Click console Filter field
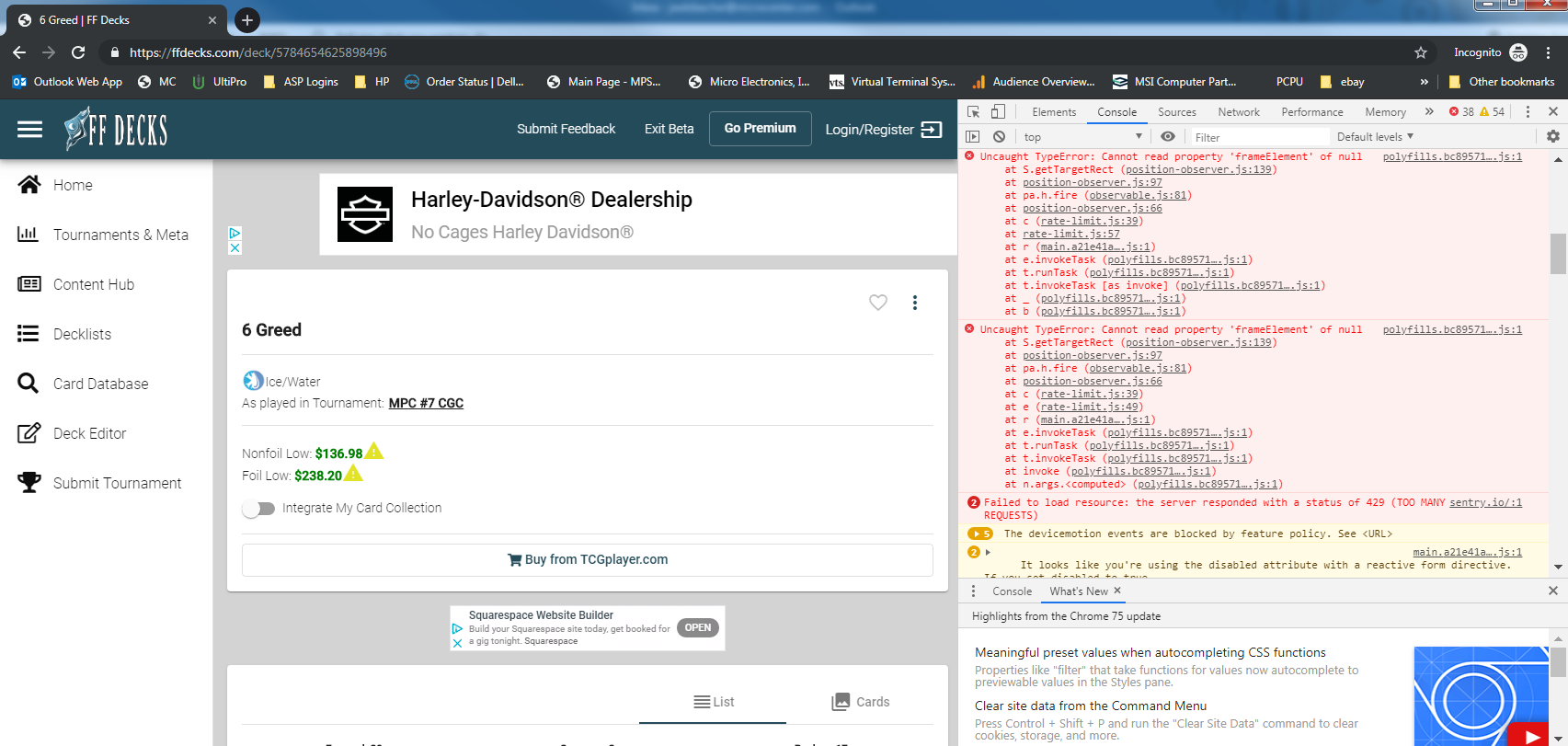Image resolution: width=1568 pixels, height=746 pixels. pos(1258,137)
